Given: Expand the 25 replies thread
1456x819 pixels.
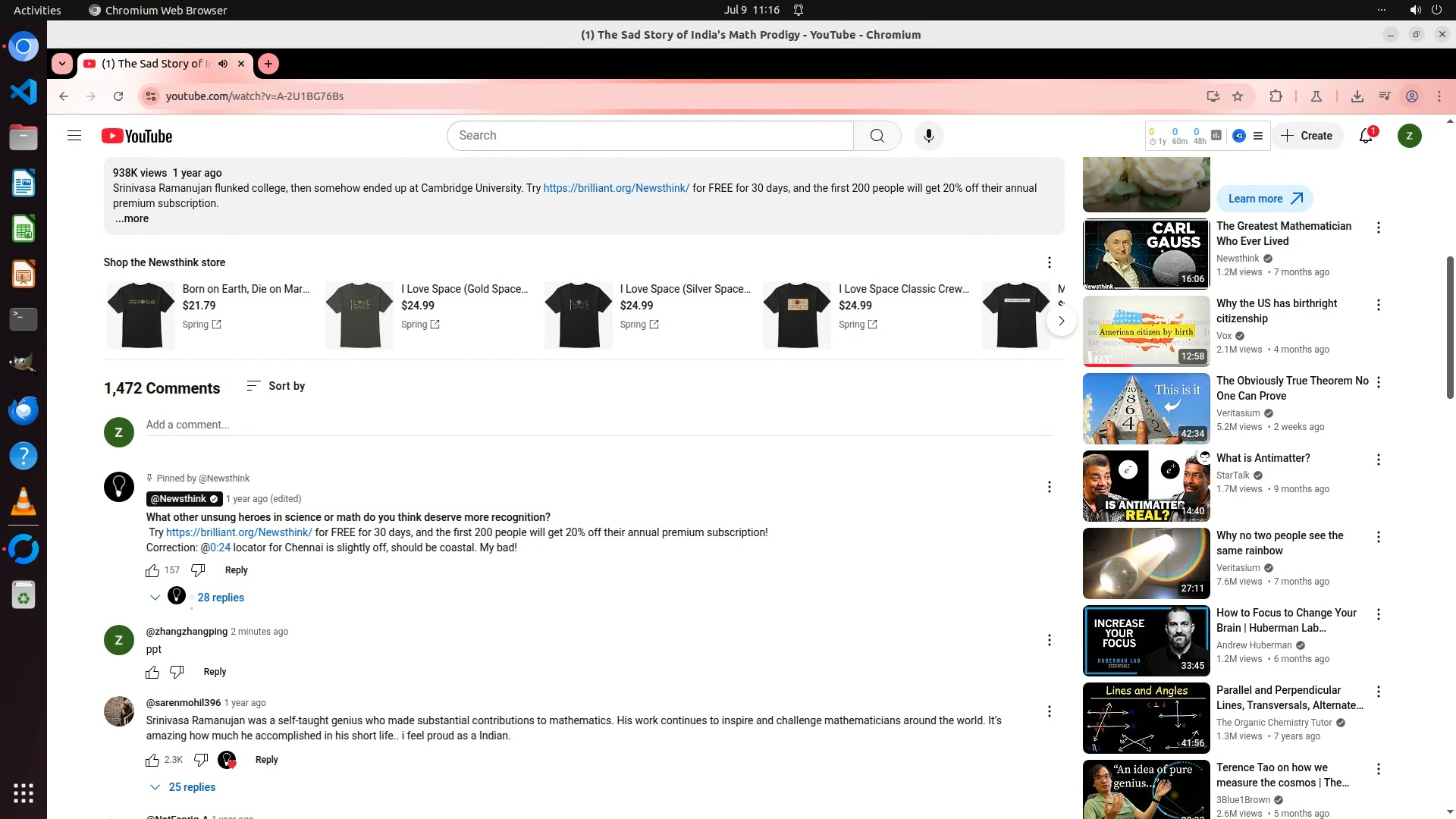Looking at the screenshot, I should 191,787.
